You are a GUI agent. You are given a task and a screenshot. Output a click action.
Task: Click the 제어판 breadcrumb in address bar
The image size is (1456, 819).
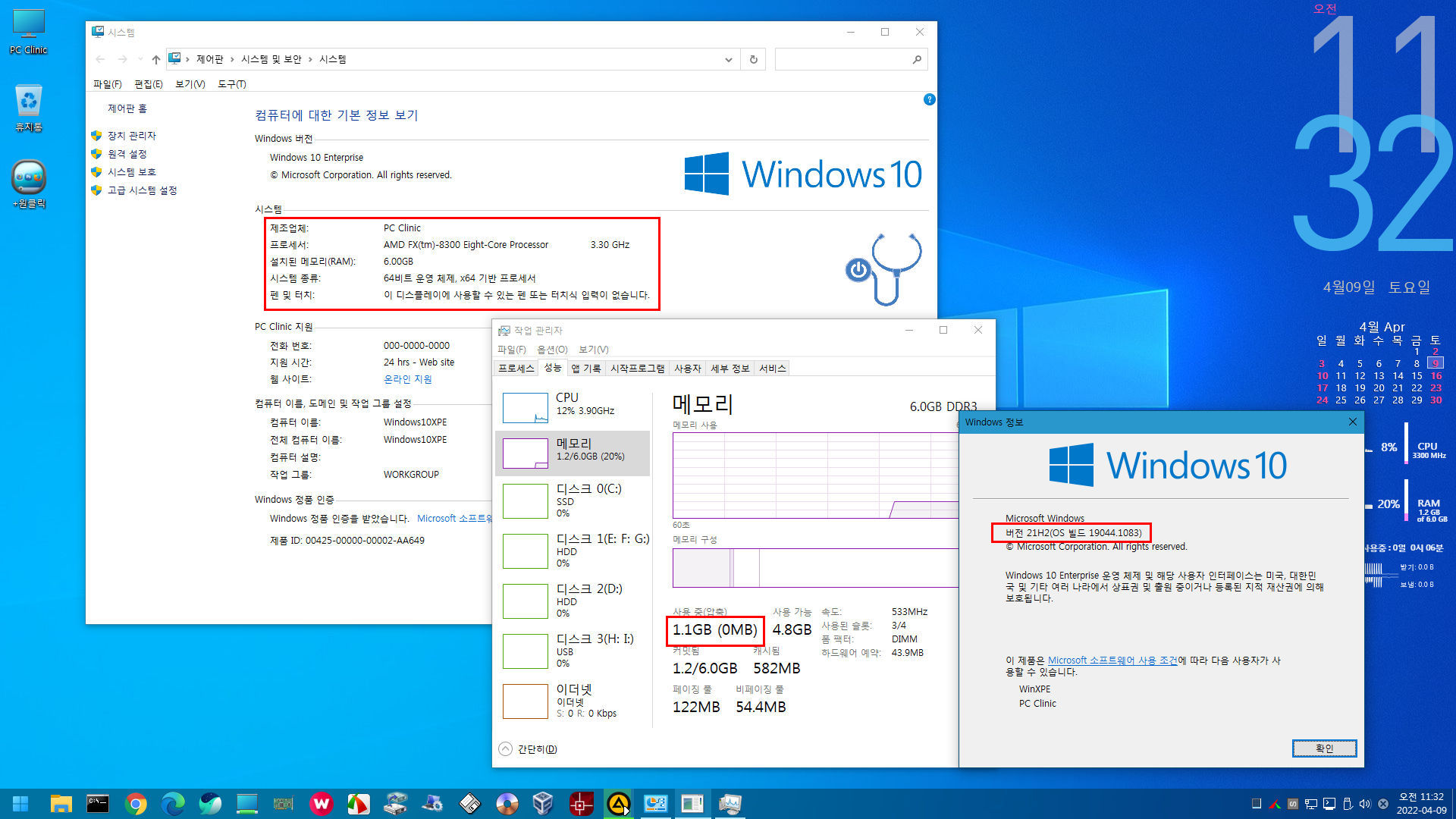pos(209,59)
